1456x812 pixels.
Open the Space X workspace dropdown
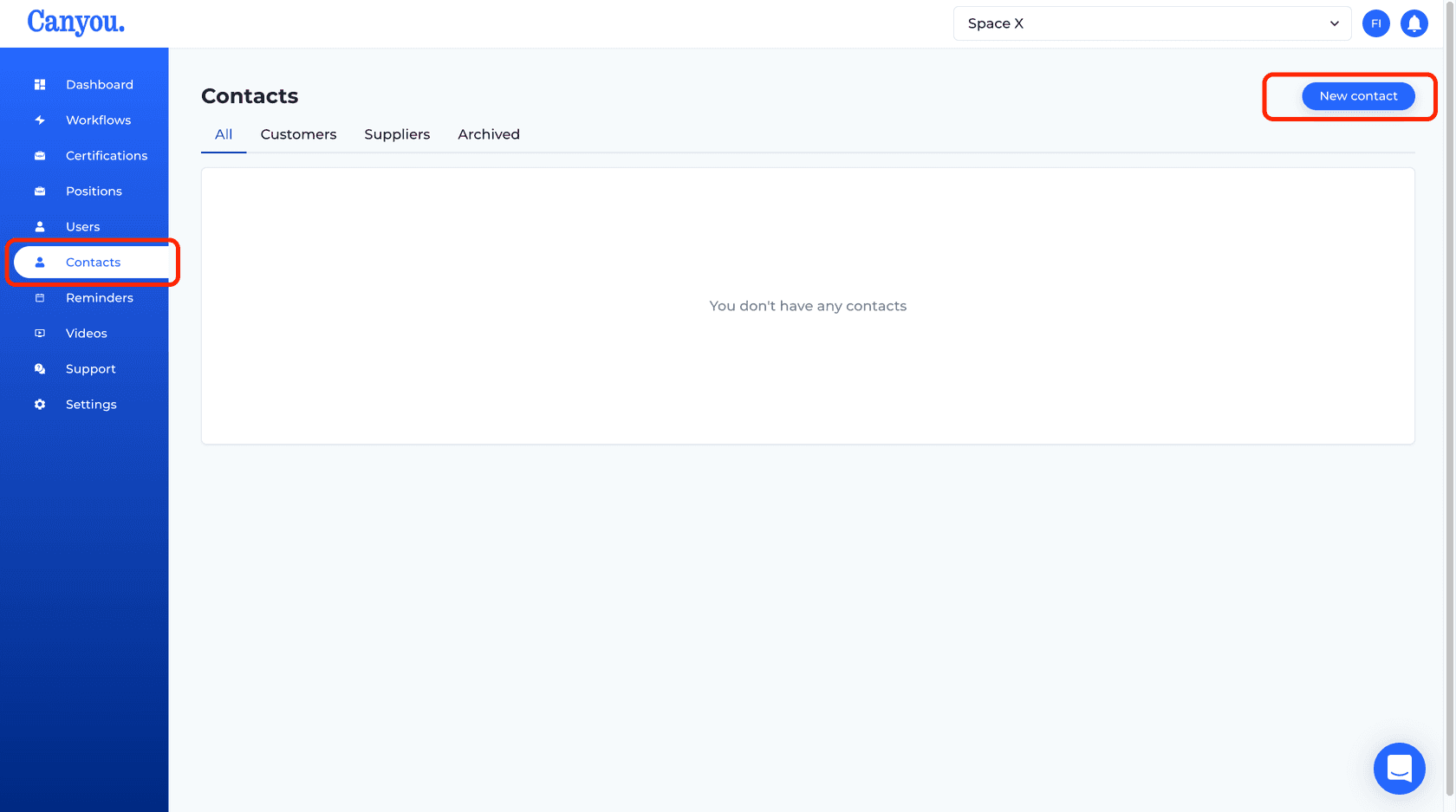(x=1153, y=23)
